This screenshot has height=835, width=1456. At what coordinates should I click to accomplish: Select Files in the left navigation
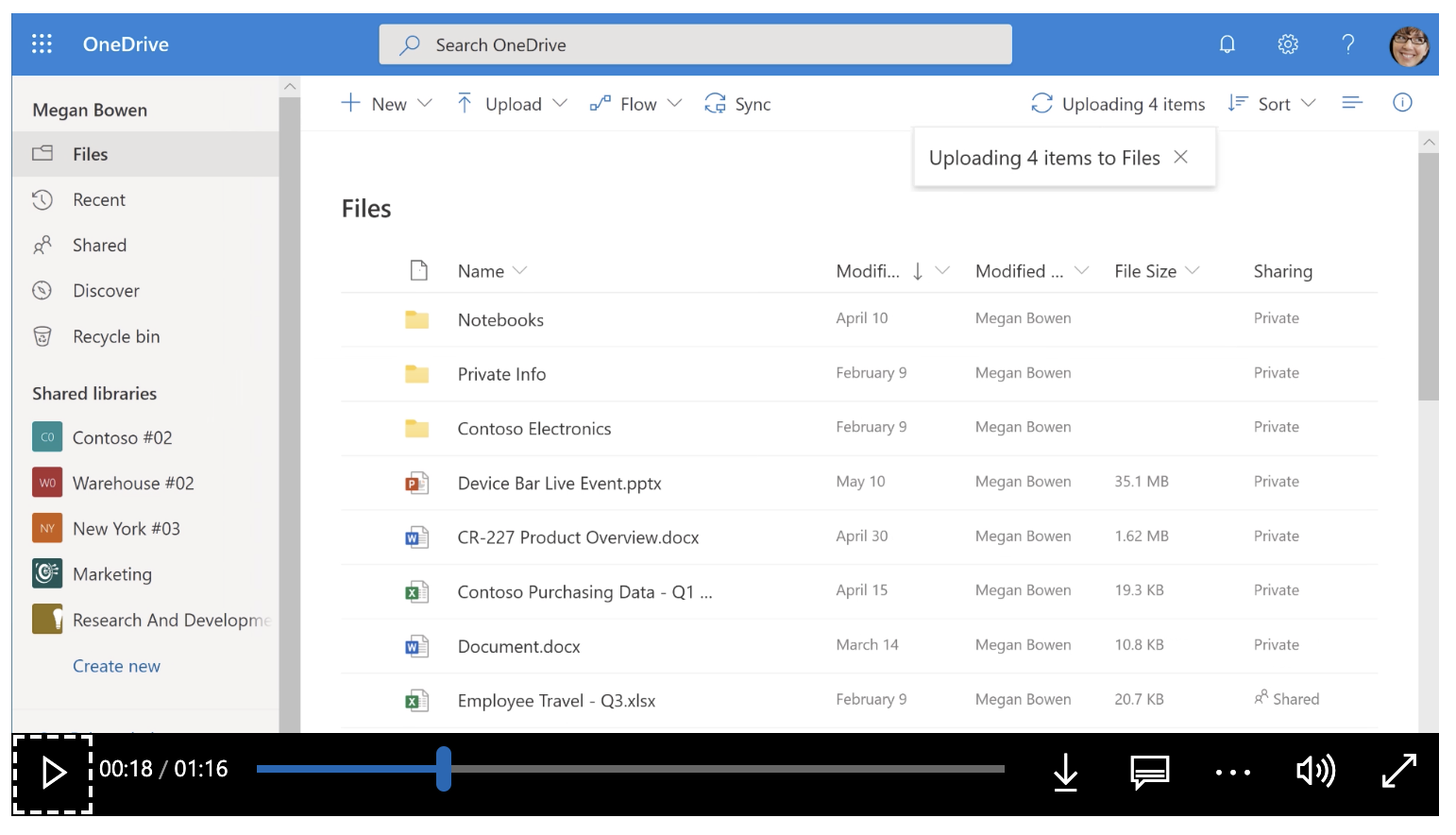[145, 154]
